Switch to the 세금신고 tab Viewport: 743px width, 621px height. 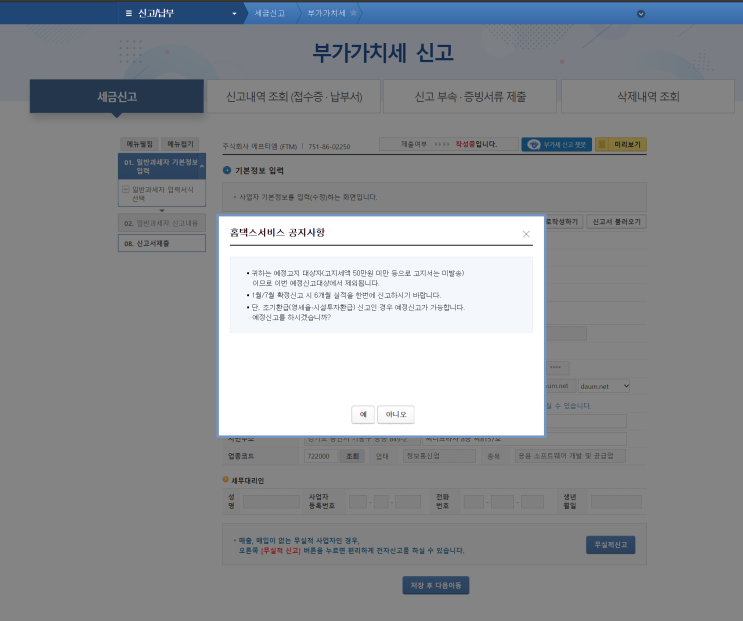[117, 97]
